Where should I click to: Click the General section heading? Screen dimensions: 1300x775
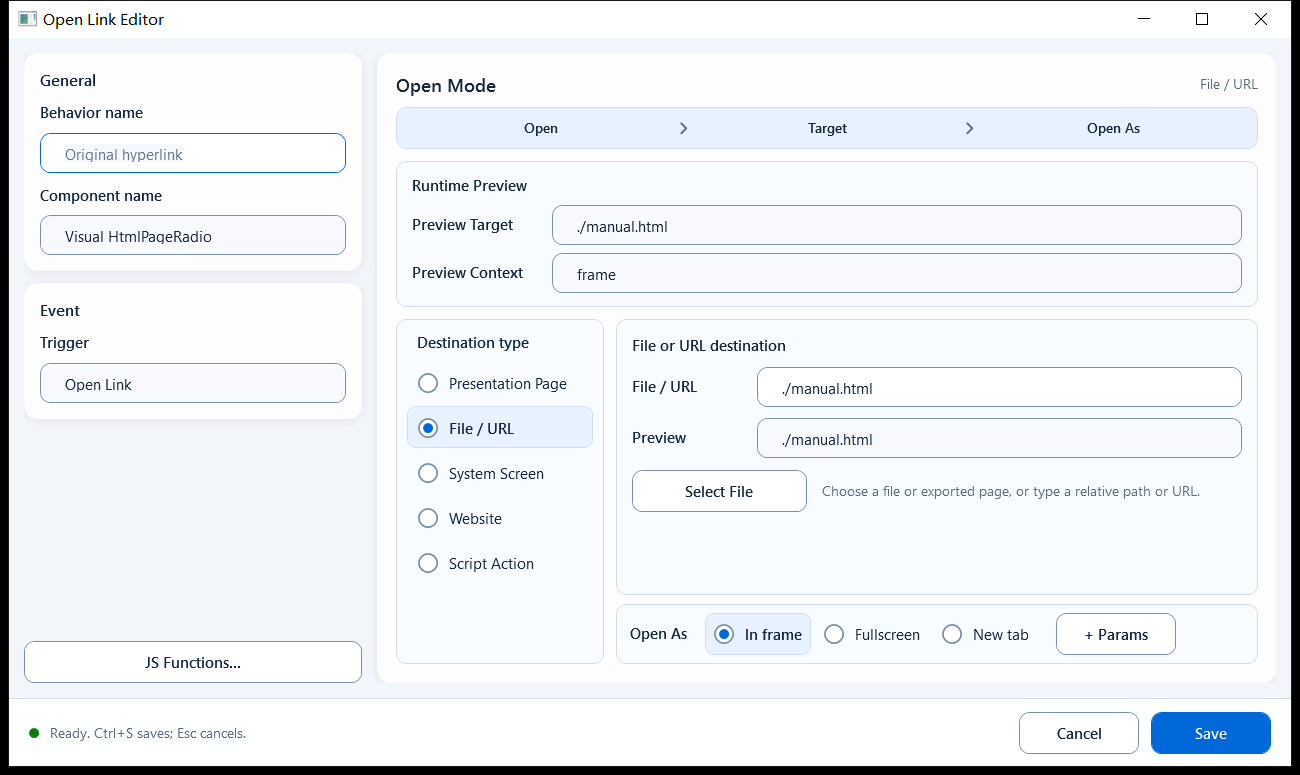coord(68,81)
